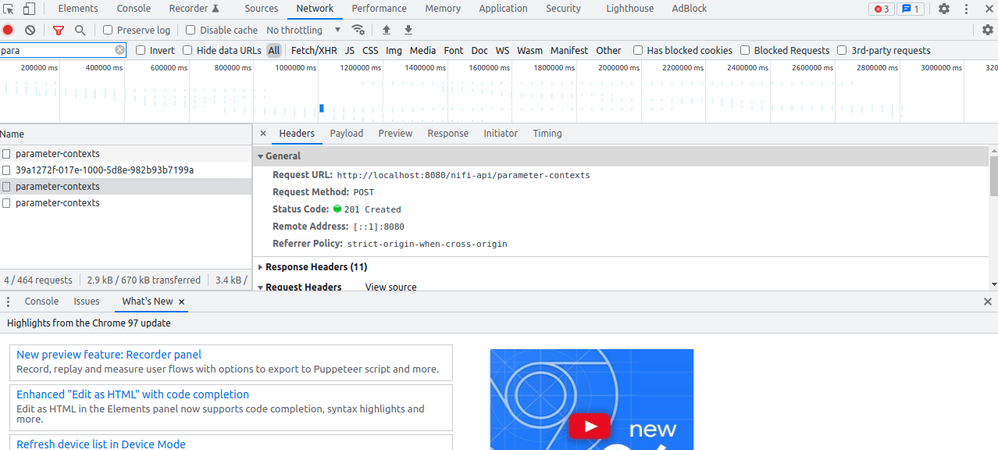The width and height of the screenshot is (998, 450).
Task: Toggle Hide data URLs checkbox
Action: [x=187, y=50]
